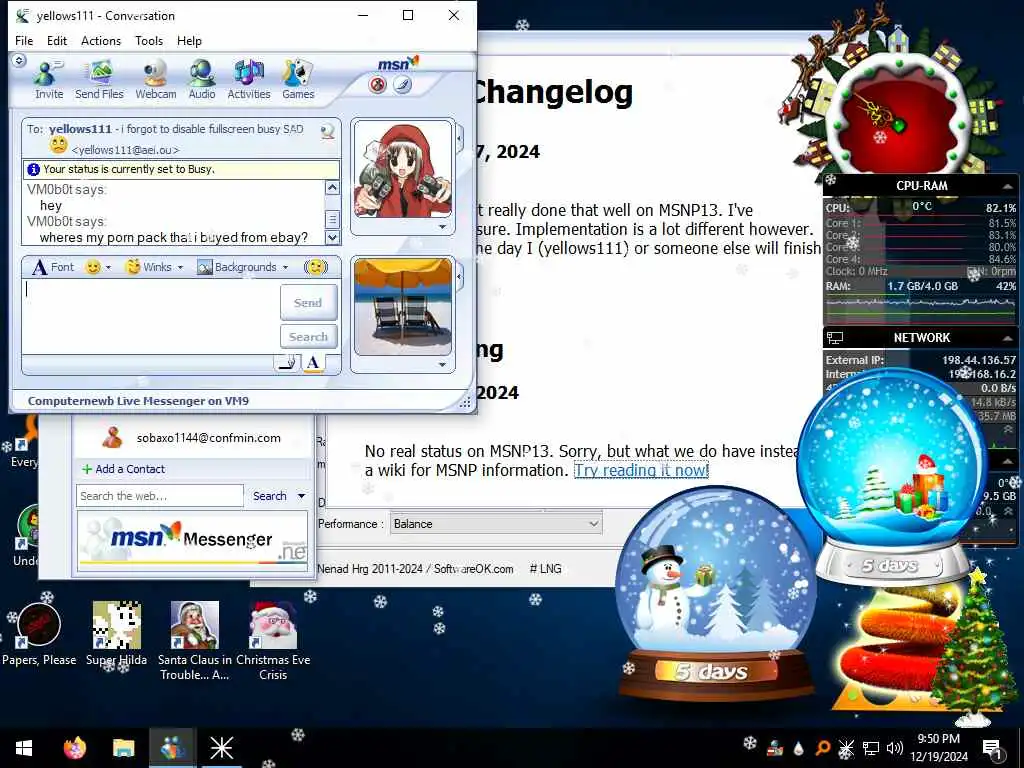The image size is (1024, 768).
Task: Toggle the toolbar collapse button
Action: tap(19, 61)
